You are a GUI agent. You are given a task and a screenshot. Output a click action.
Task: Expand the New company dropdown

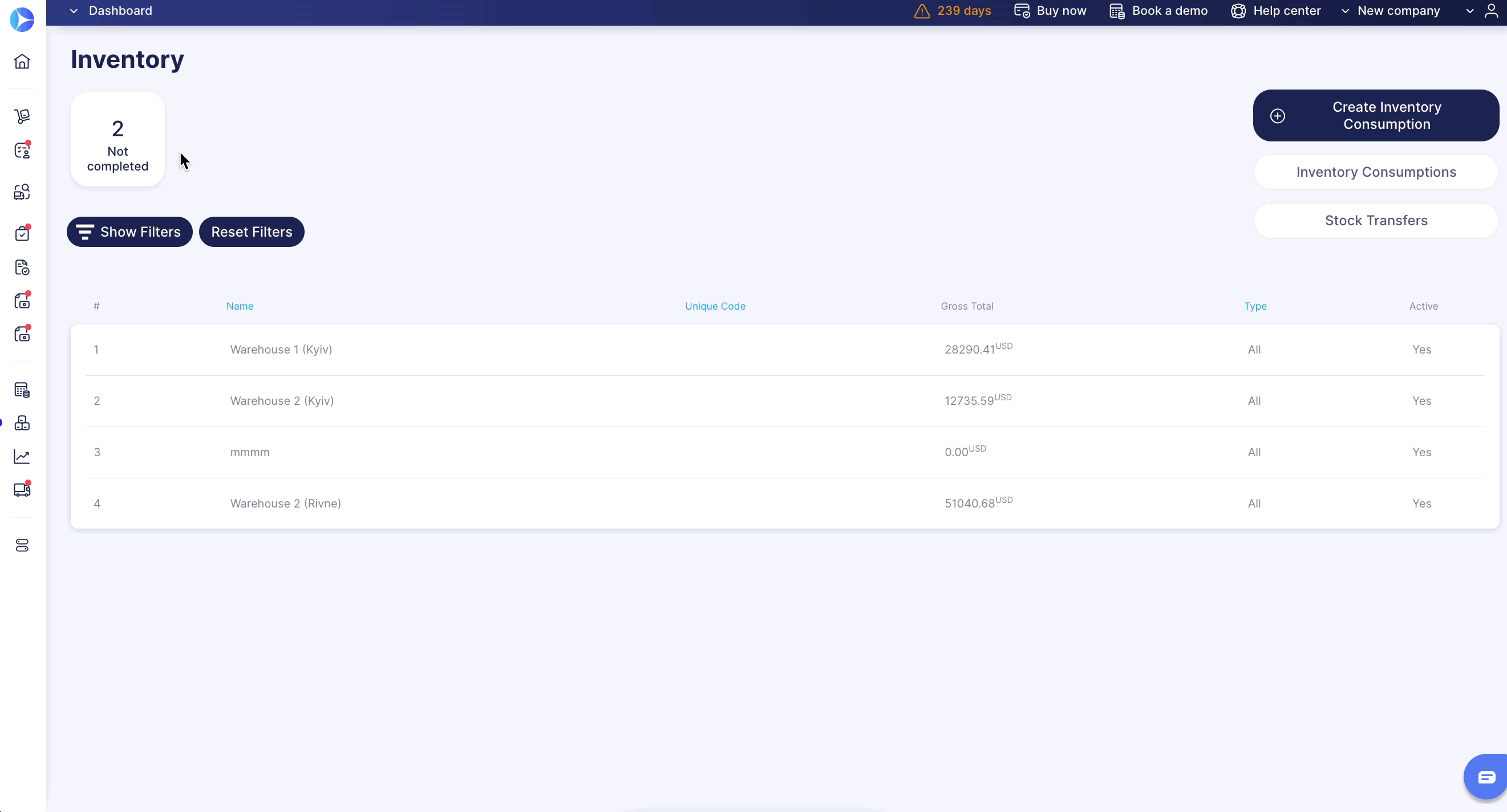pos(1392,10)
